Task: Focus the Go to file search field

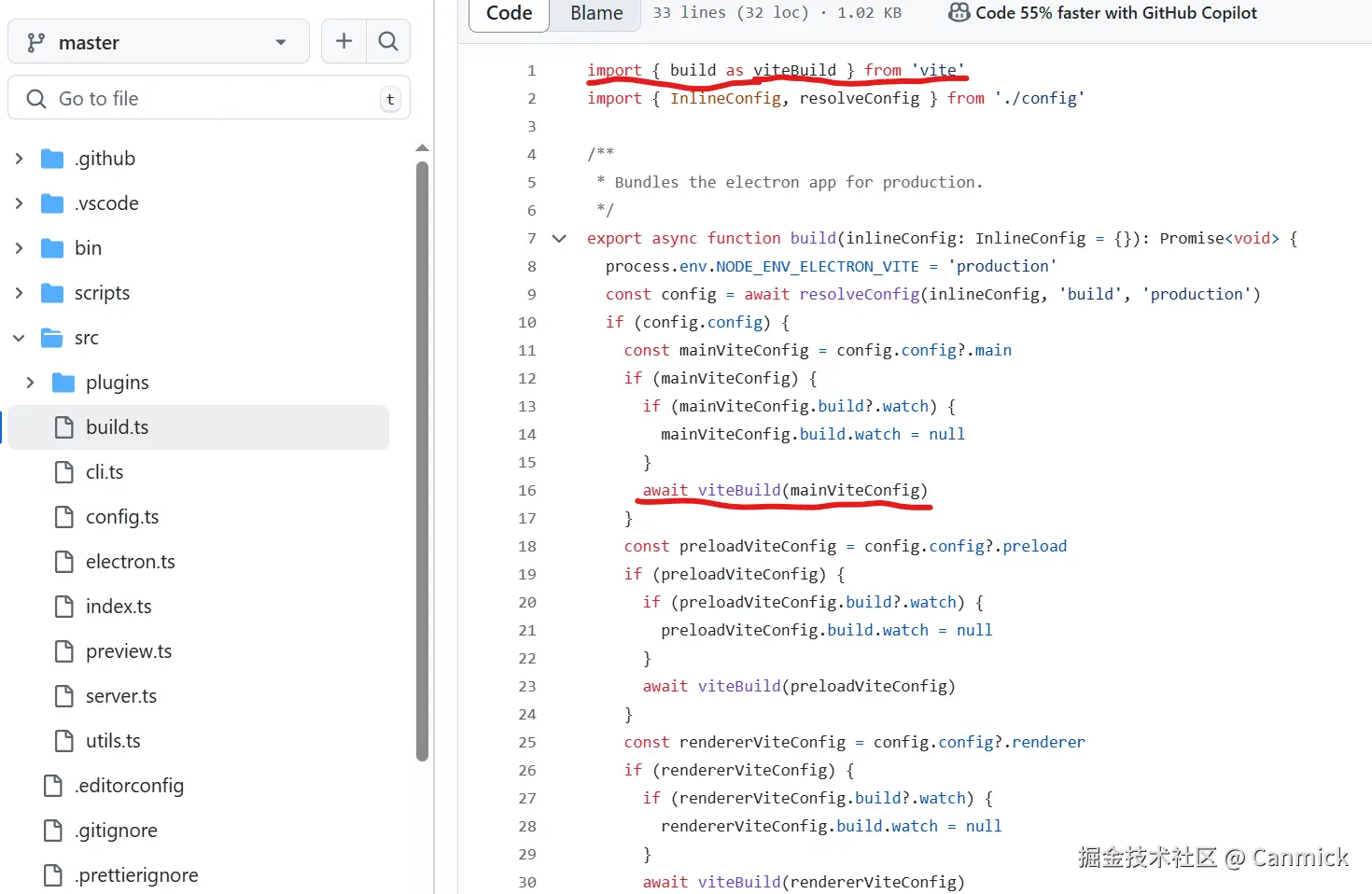Action: [x=209, y=98]
